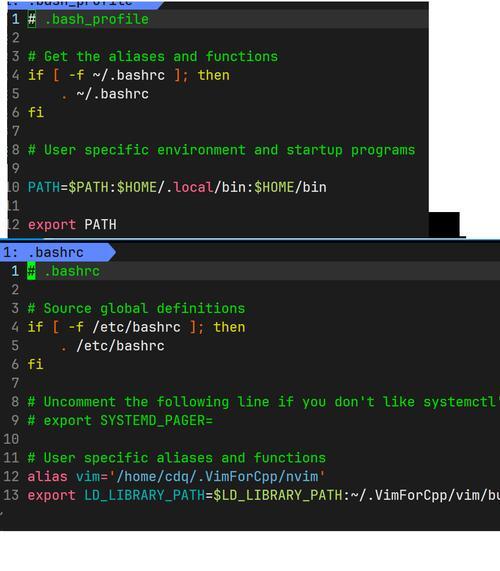
Task: Click the PATH=$PATH:$HOME assignment line
Action: [177, 187]
